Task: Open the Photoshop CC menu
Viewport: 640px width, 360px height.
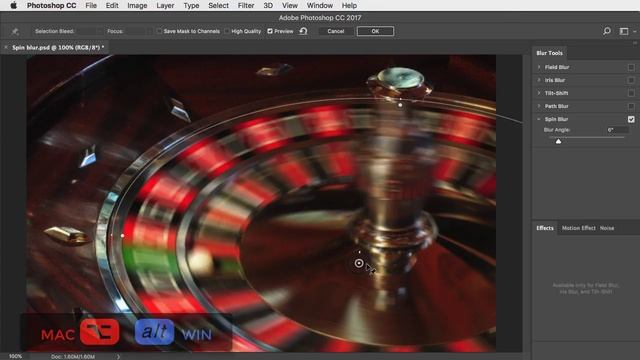Action: tap(51, 5)
